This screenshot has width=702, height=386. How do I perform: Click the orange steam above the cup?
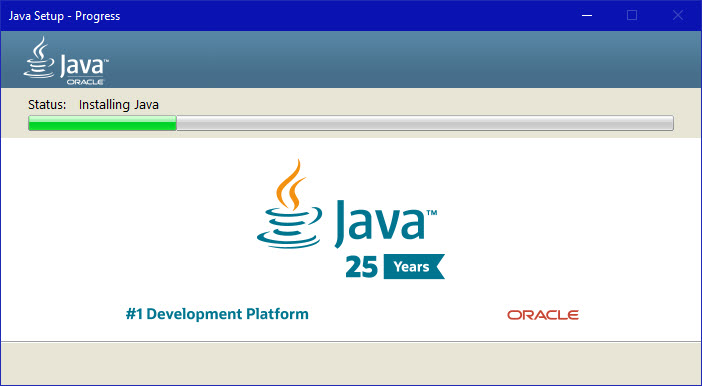[x=291, y=184]
